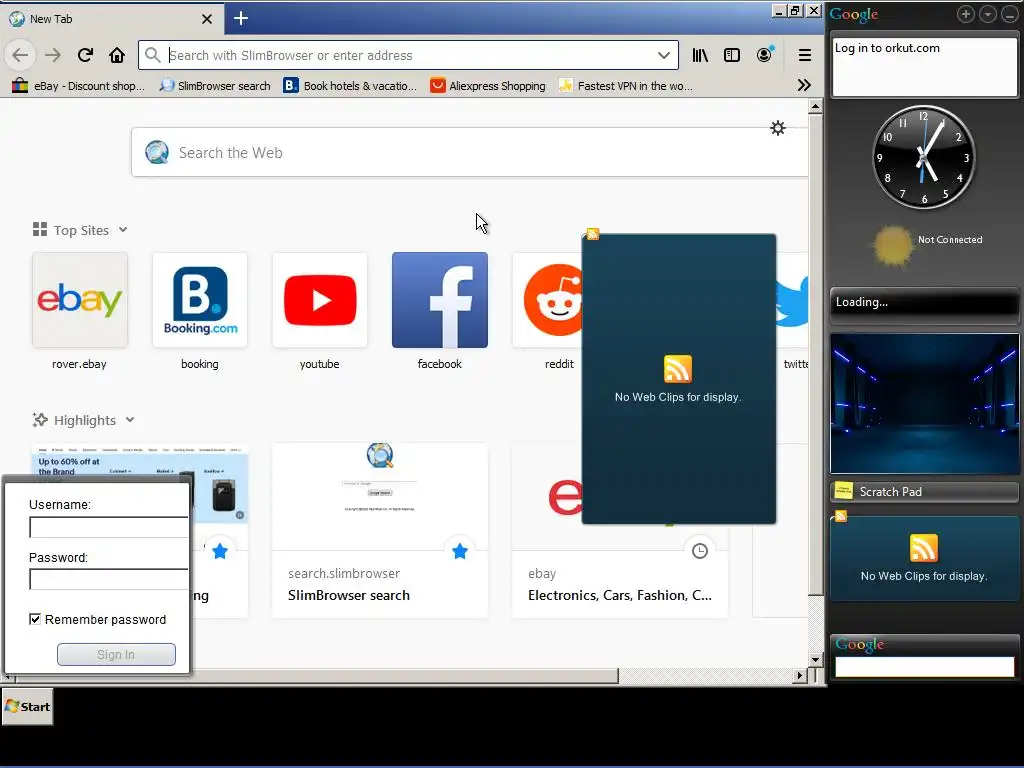The width and height of the screenshot is (1024, 768).
Task: Click the Log in to orkut.com gadget
Action: (x=925, y=67)
